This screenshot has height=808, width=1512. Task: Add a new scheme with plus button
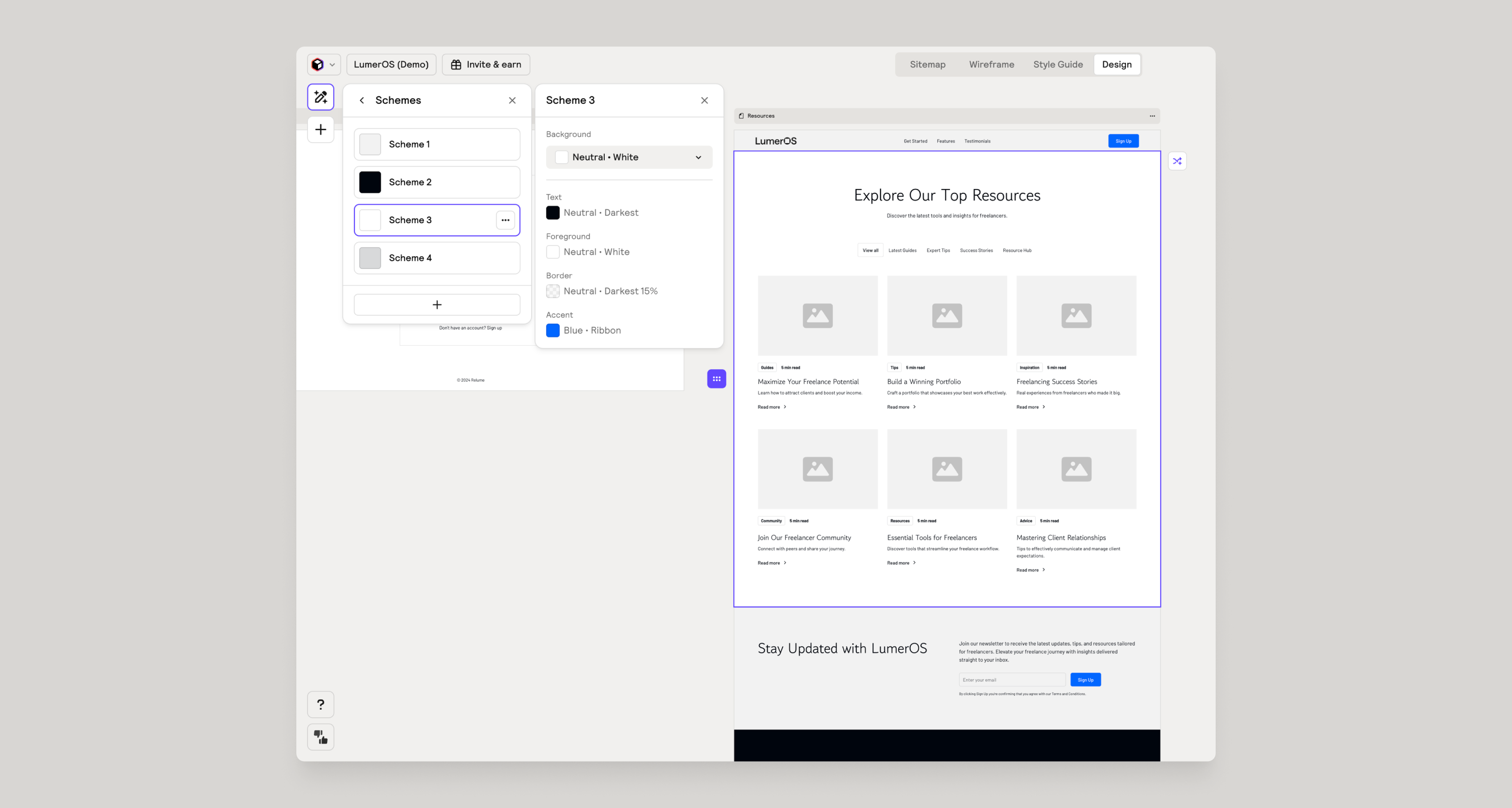pos(436,305)
